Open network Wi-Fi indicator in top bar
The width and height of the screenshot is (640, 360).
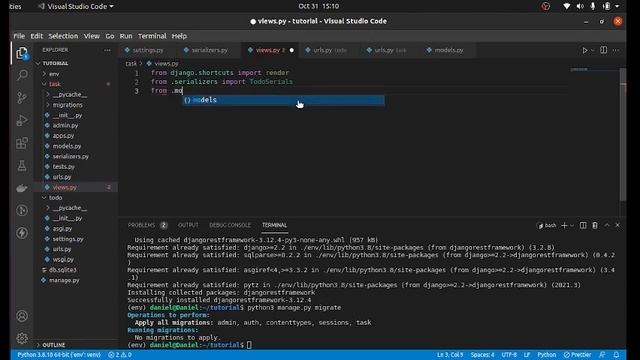(567, 6)
